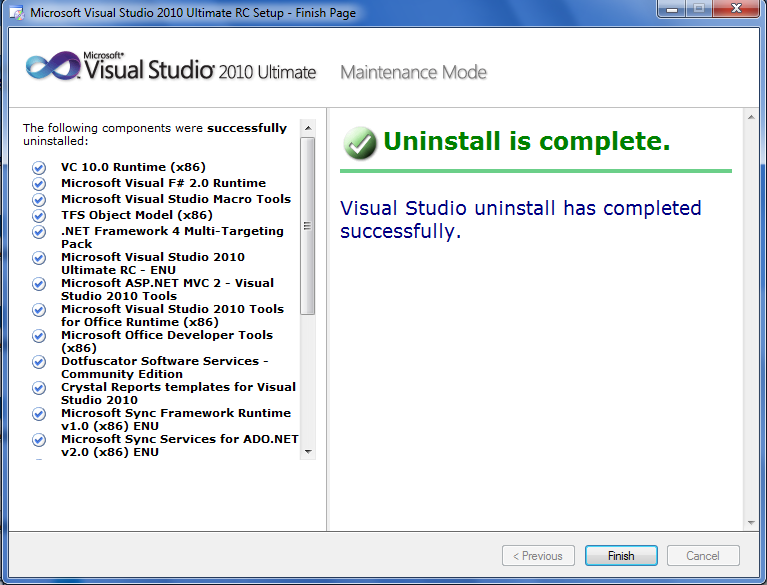Click 'Microsoft Sync Framework Runtime v1.0' text
The width and height of the screenshot is (767, 585).
coord(176,419)
